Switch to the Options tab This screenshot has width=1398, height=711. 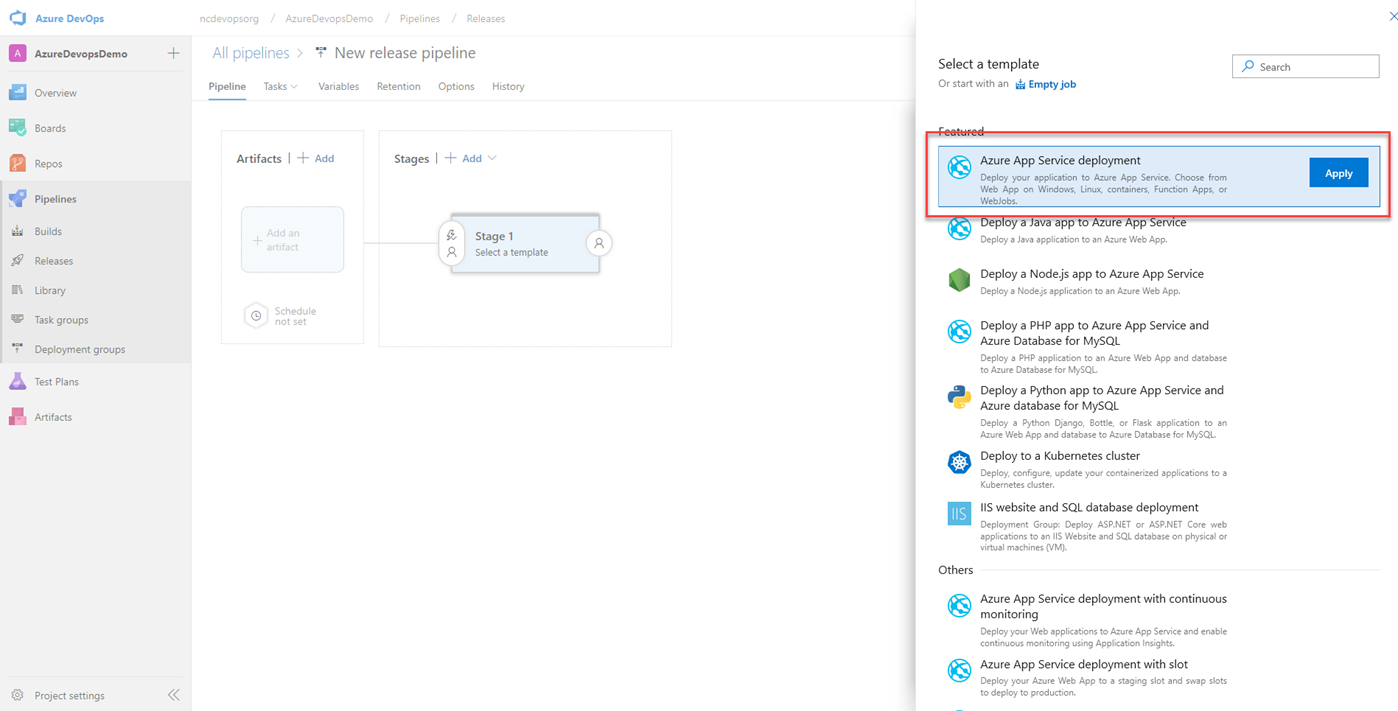[x=456, y=86]
